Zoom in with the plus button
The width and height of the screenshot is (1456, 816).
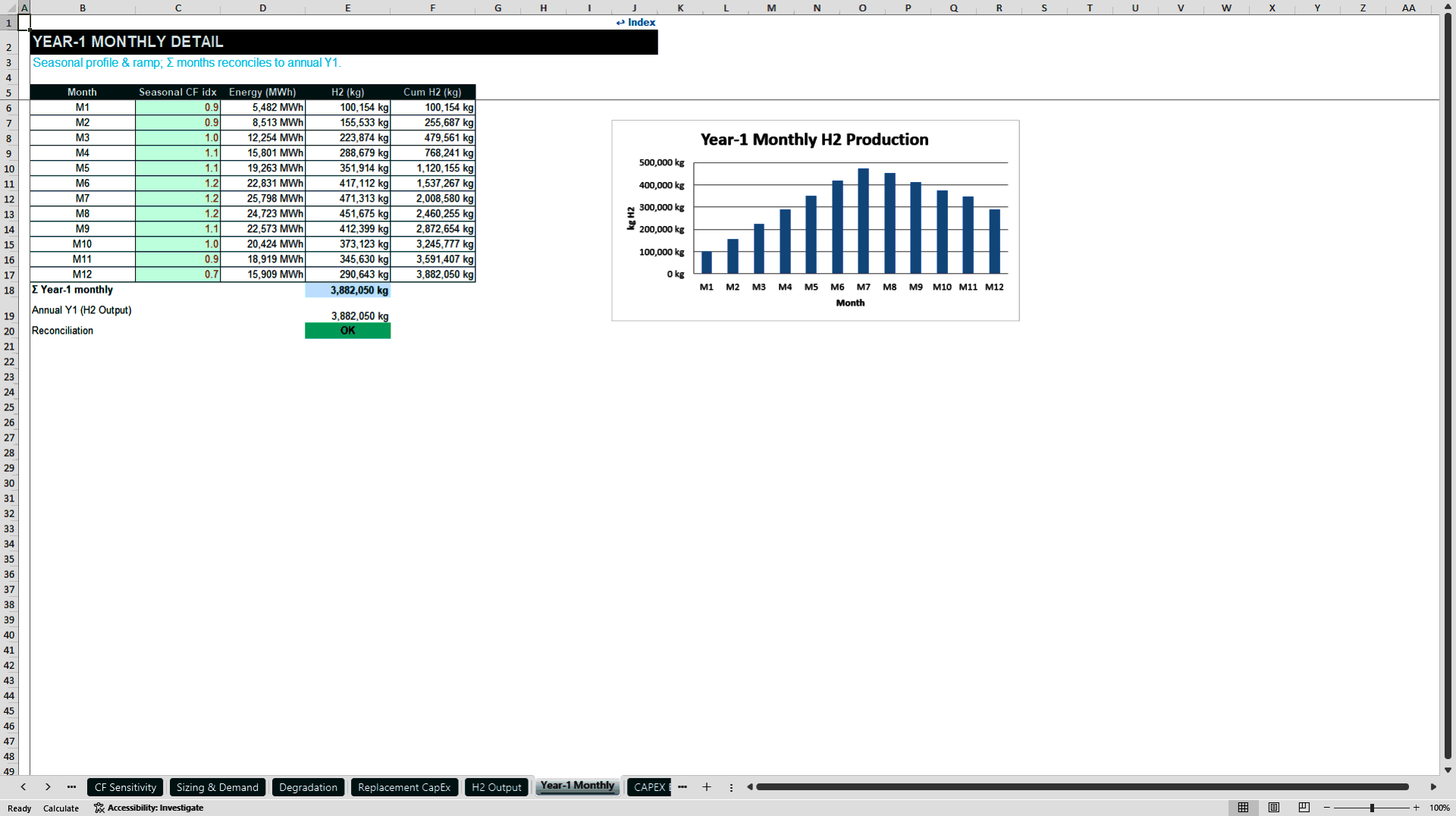1416,808
